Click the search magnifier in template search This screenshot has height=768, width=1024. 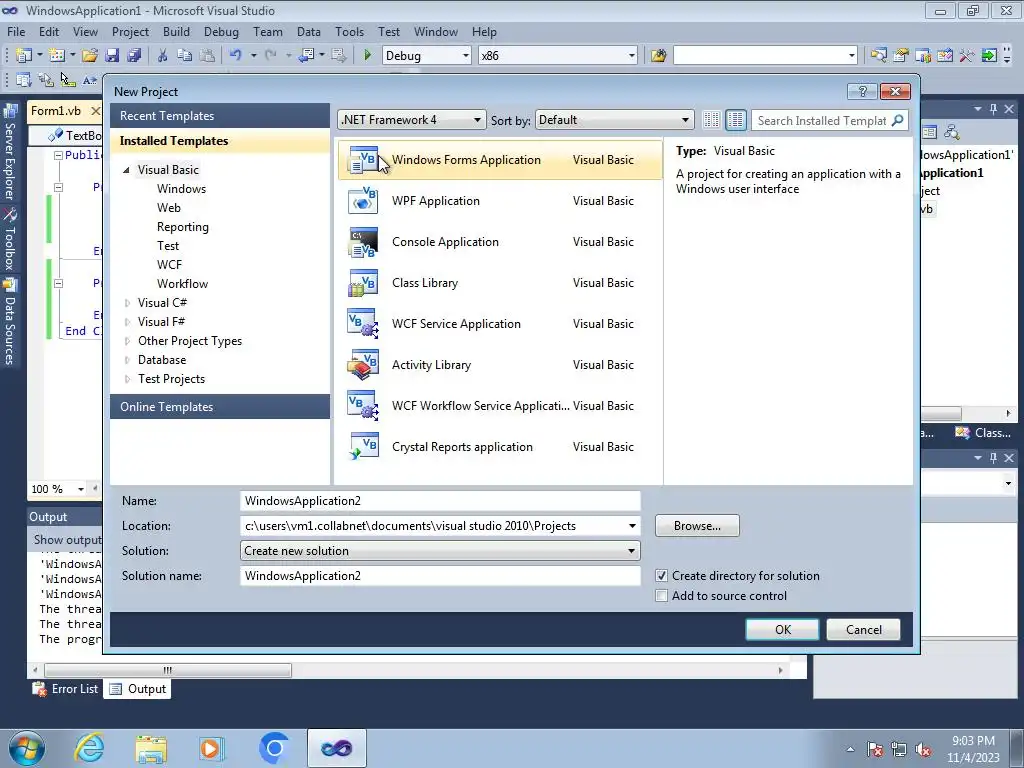897,120
